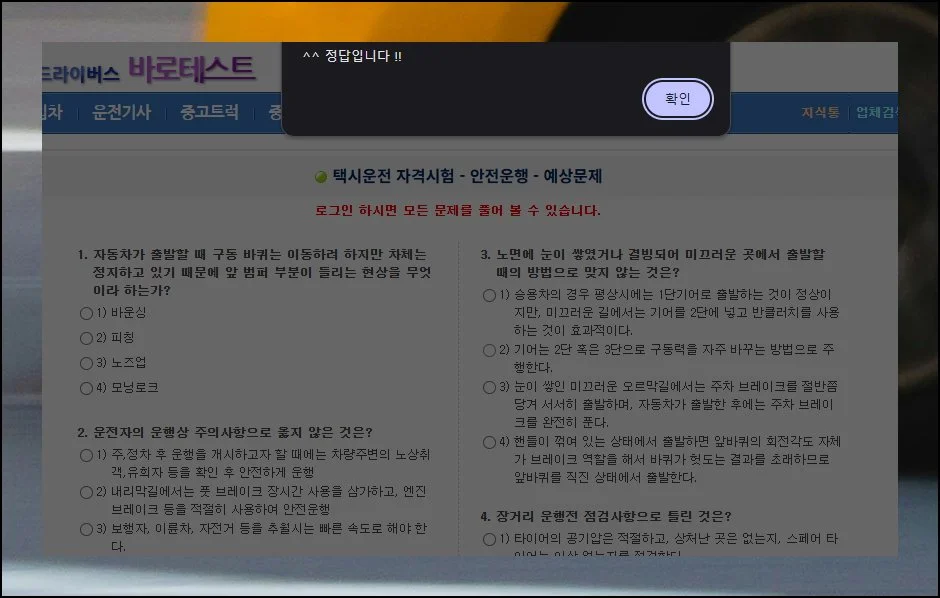Image resolution: width=940 pixels, height=598 pixels.
Task: Choose question 3 option 2 about 기어 2단 혹은 3단
Action: click(489, 350)
